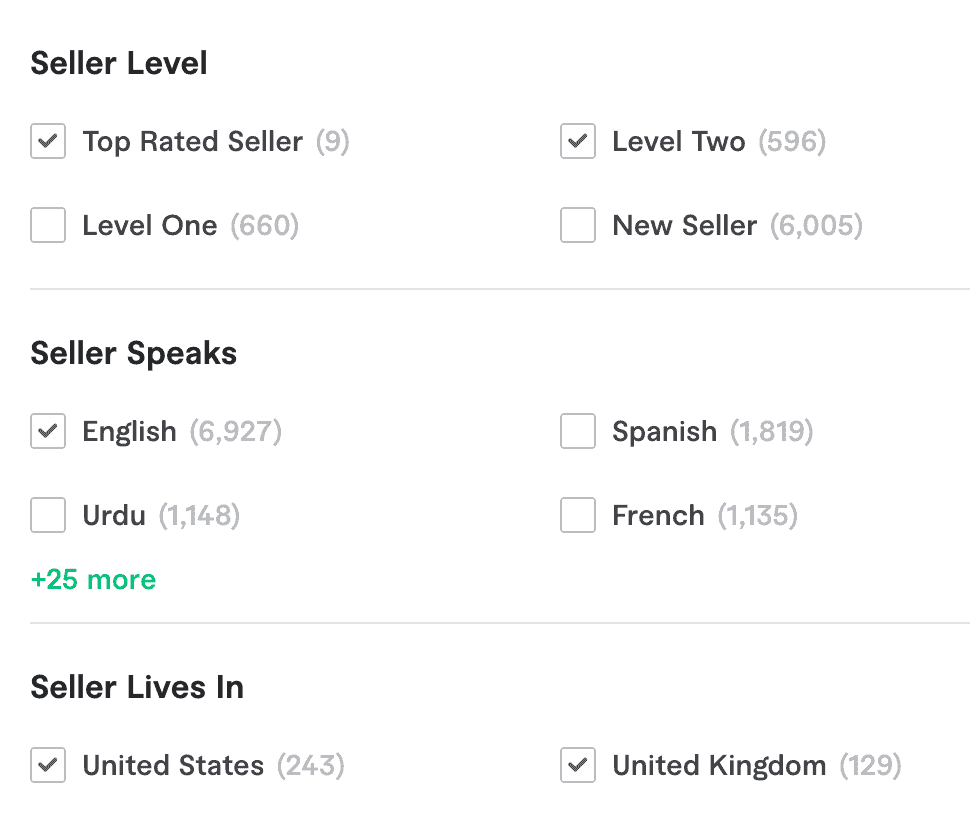The height and width of the screenshot is (814, 970).
Task: Click the United Kingdom label text
Action: (x=719, y=766)
